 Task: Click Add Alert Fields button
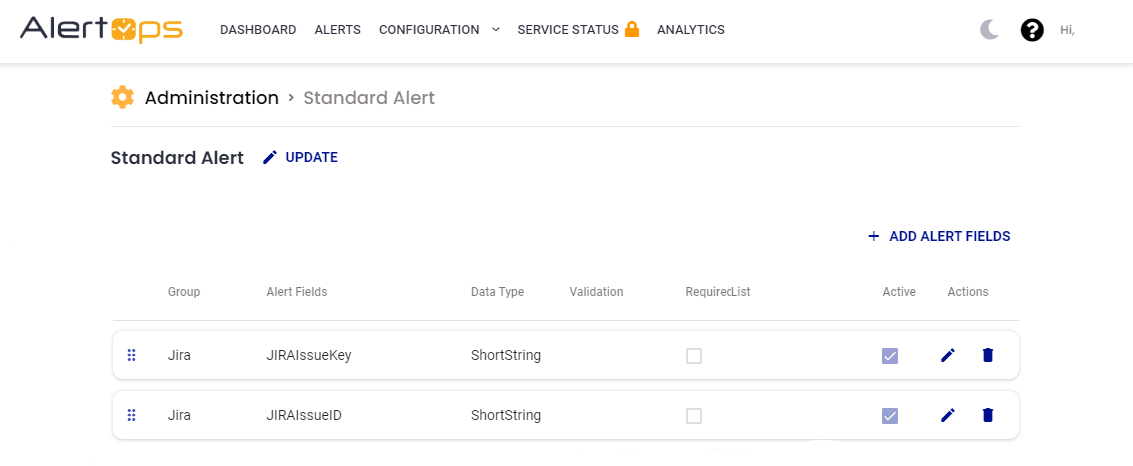(x=939, y=237)
